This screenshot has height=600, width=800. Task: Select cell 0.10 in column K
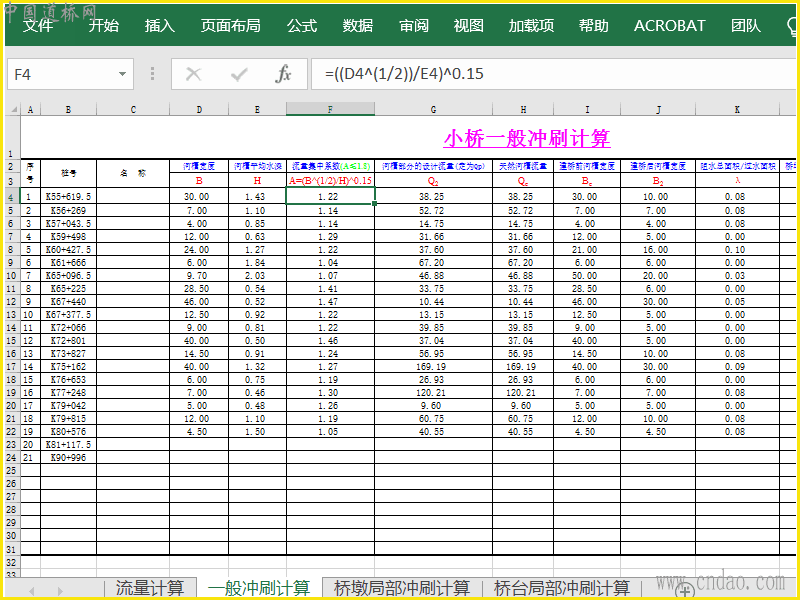737,249
